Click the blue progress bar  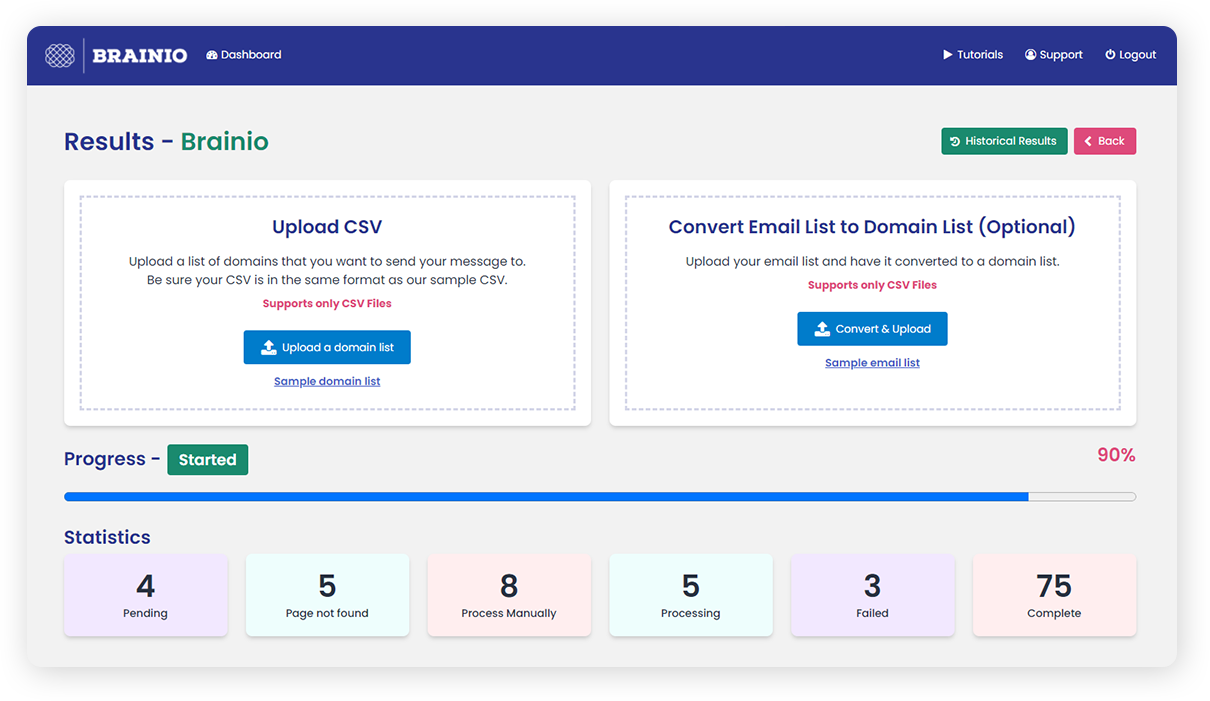tap(600, 496)
